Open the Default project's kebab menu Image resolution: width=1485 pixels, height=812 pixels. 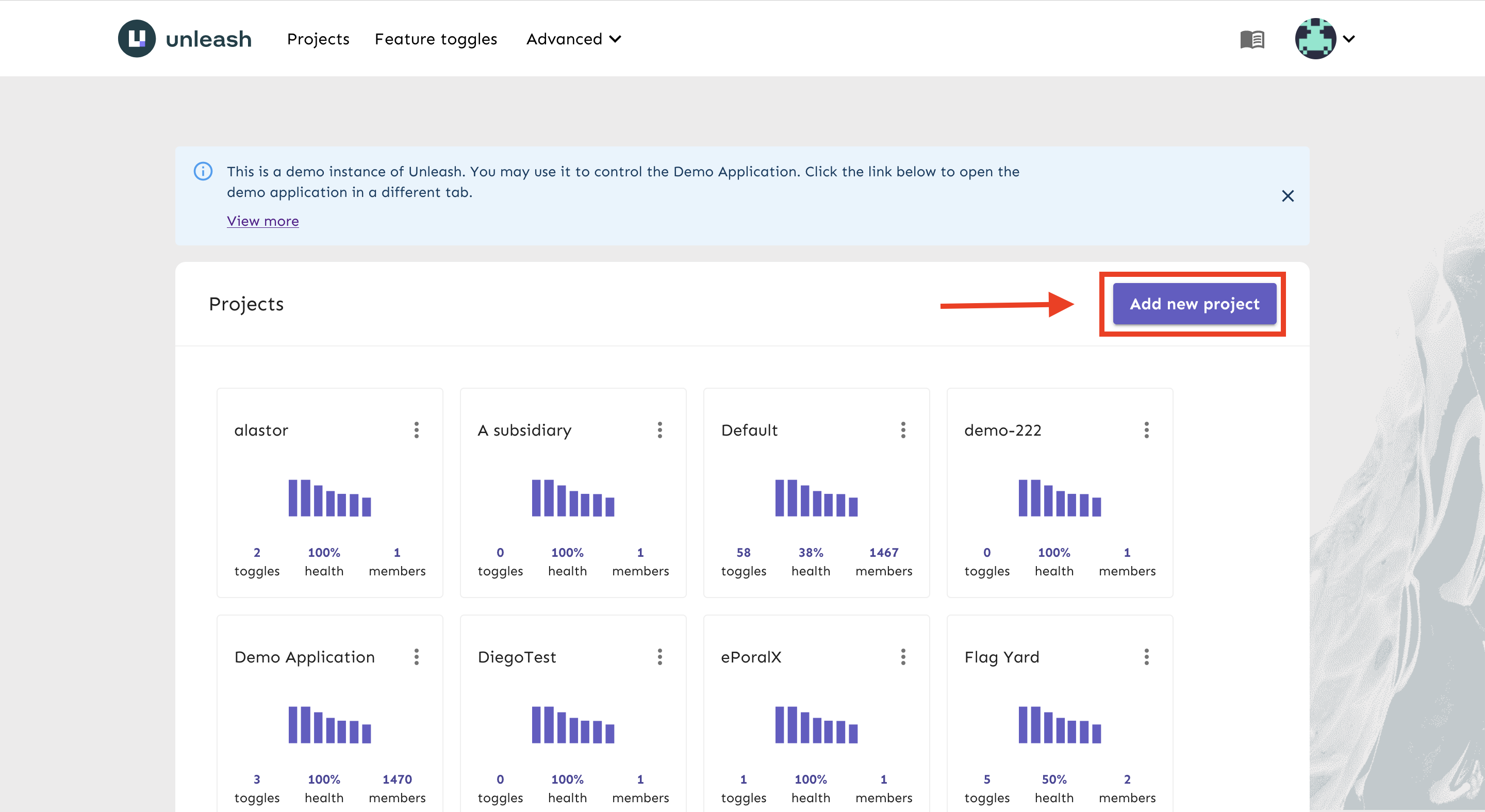click(903, 430)
